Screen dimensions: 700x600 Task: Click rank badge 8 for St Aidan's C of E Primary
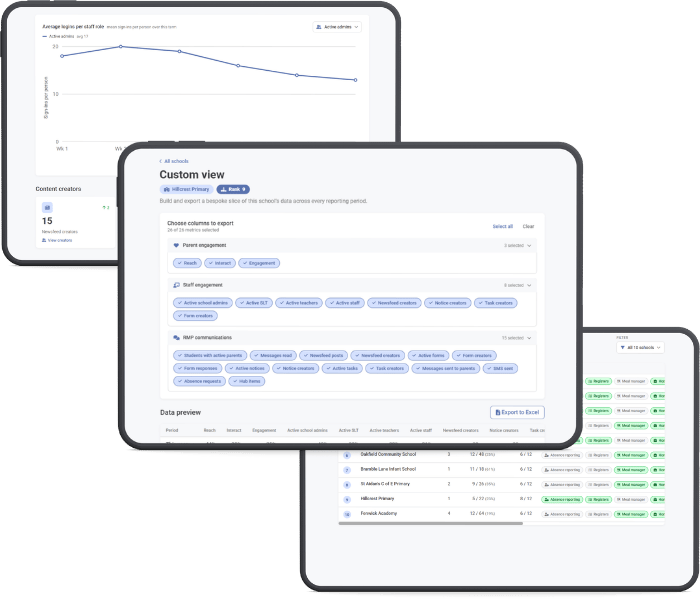coord(347,485)
